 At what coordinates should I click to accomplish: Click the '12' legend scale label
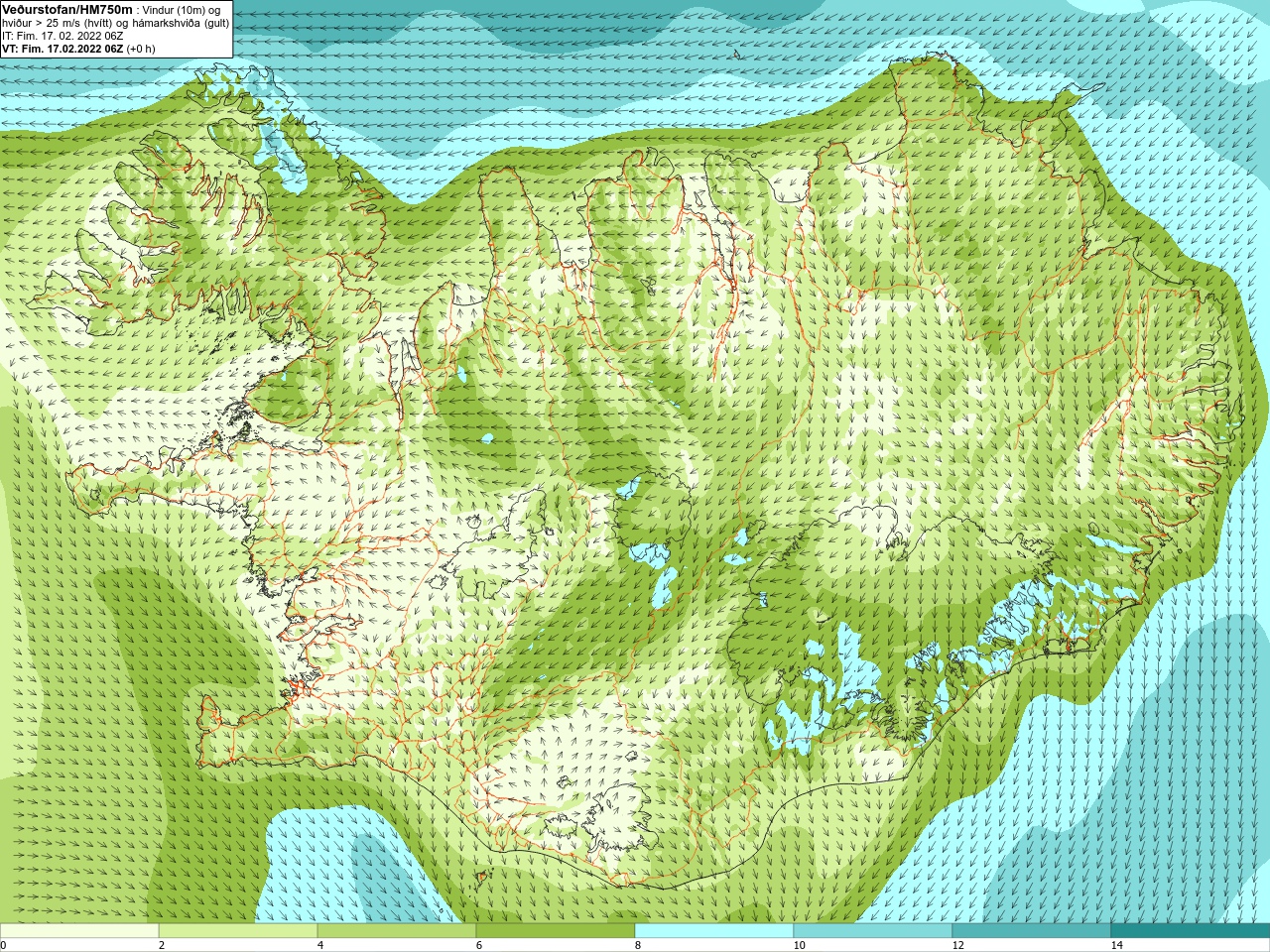pos(957,945)
